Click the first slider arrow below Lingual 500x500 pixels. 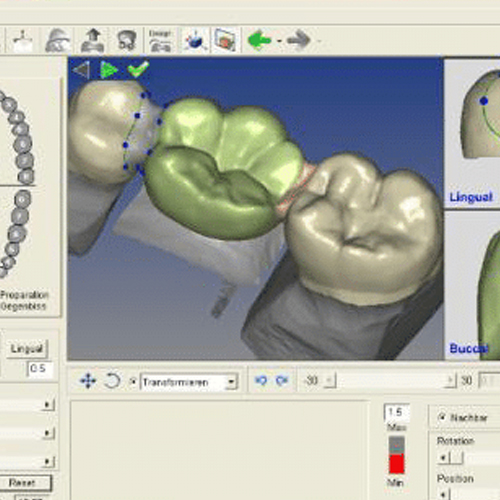pos(48,405)
